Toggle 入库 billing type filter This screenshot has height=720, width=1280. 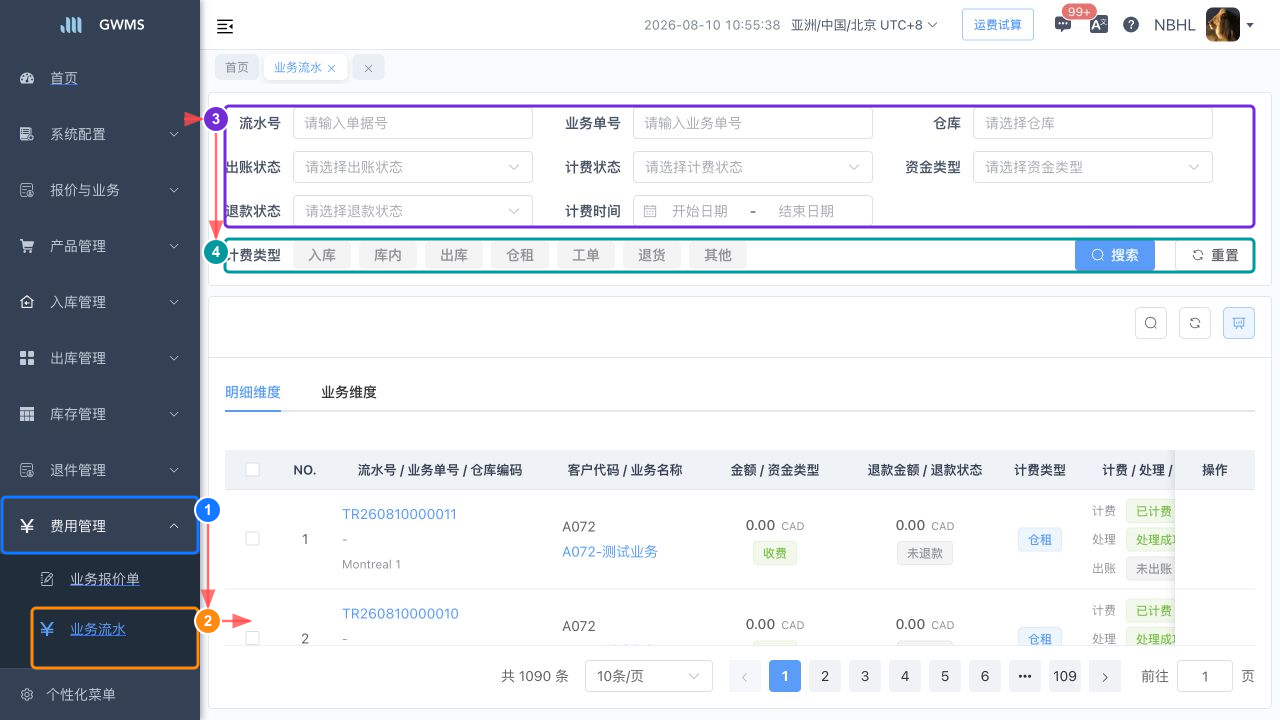tap(322, 255)
